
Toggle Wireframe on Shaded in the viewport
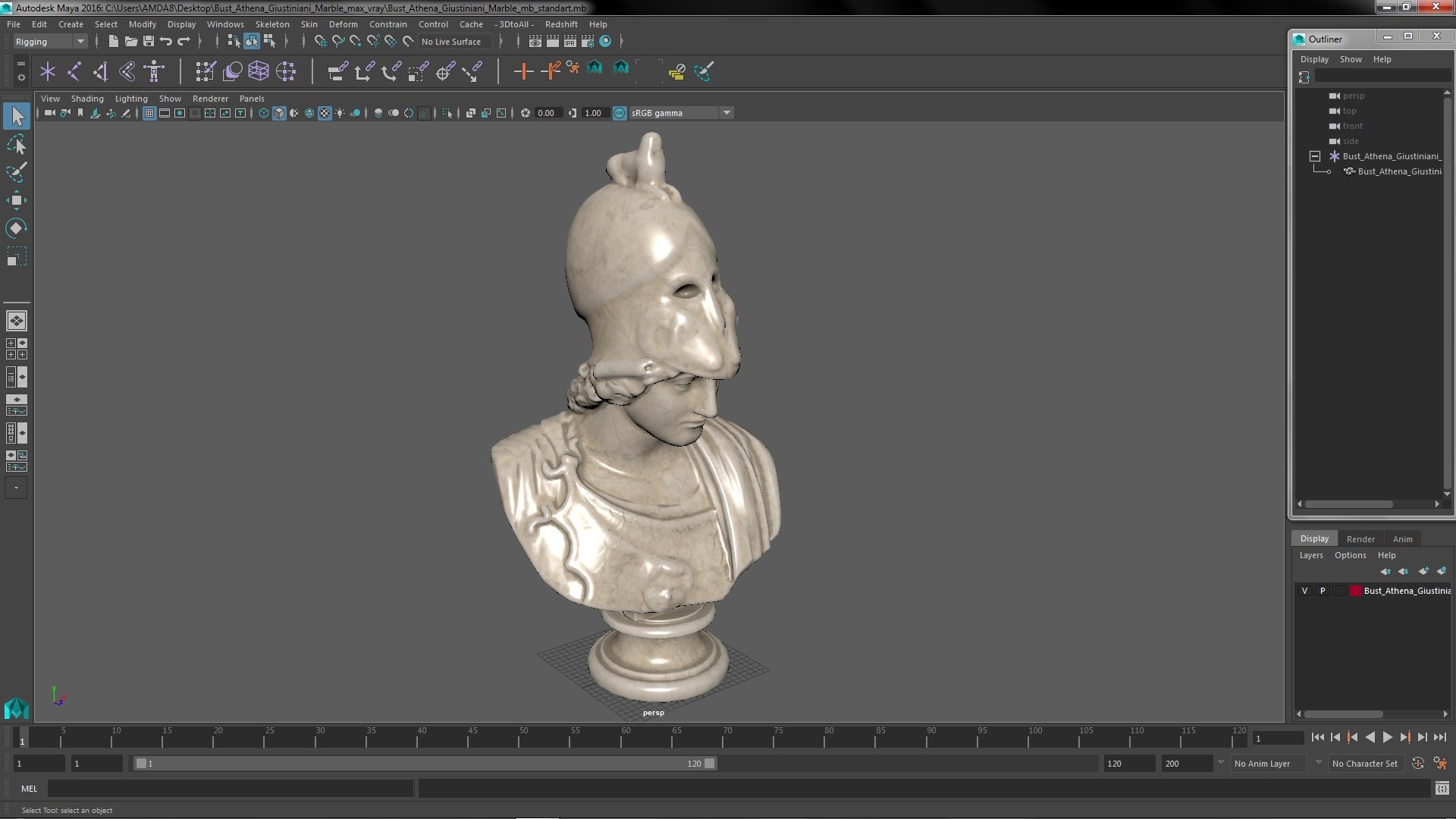(x=309, y=113)
